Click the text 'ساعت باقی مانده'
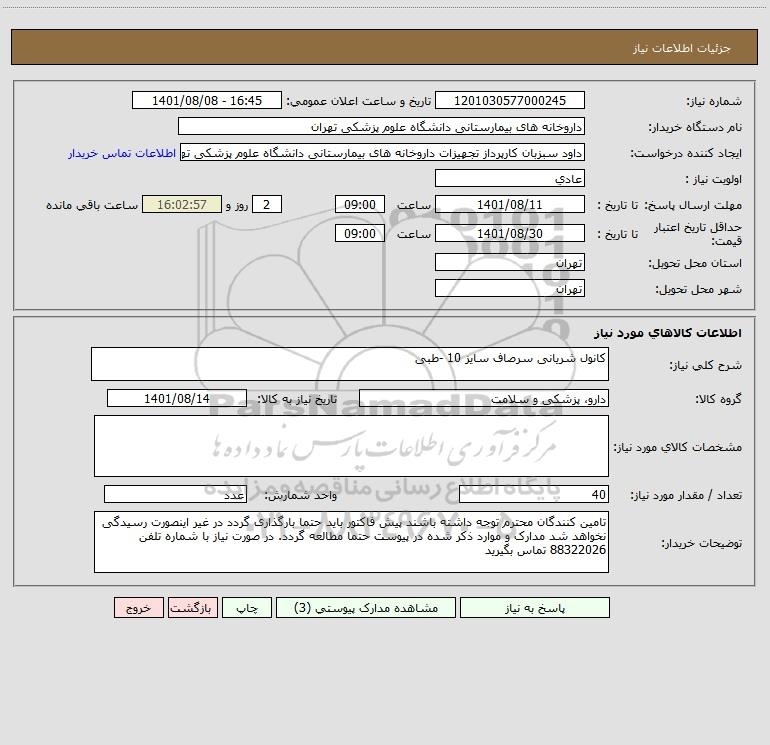Screen dimensions: 770x745 (92, 205)
